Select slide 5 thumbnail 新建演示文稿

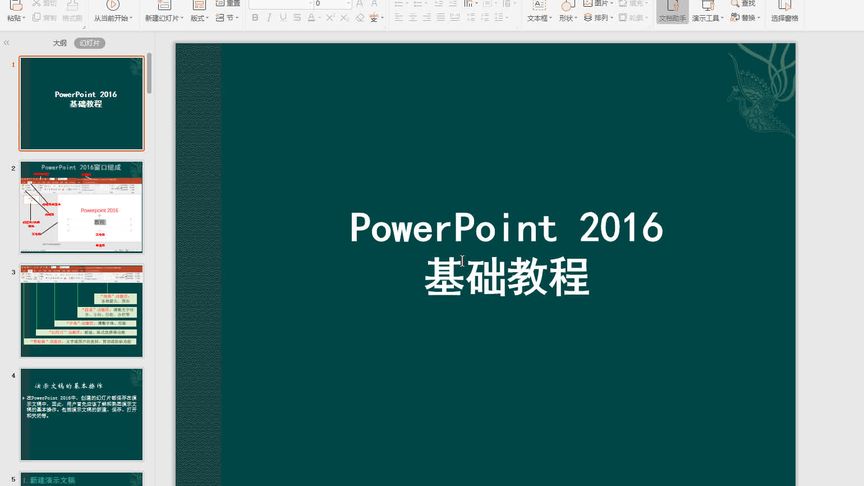[x=82, y=479]
